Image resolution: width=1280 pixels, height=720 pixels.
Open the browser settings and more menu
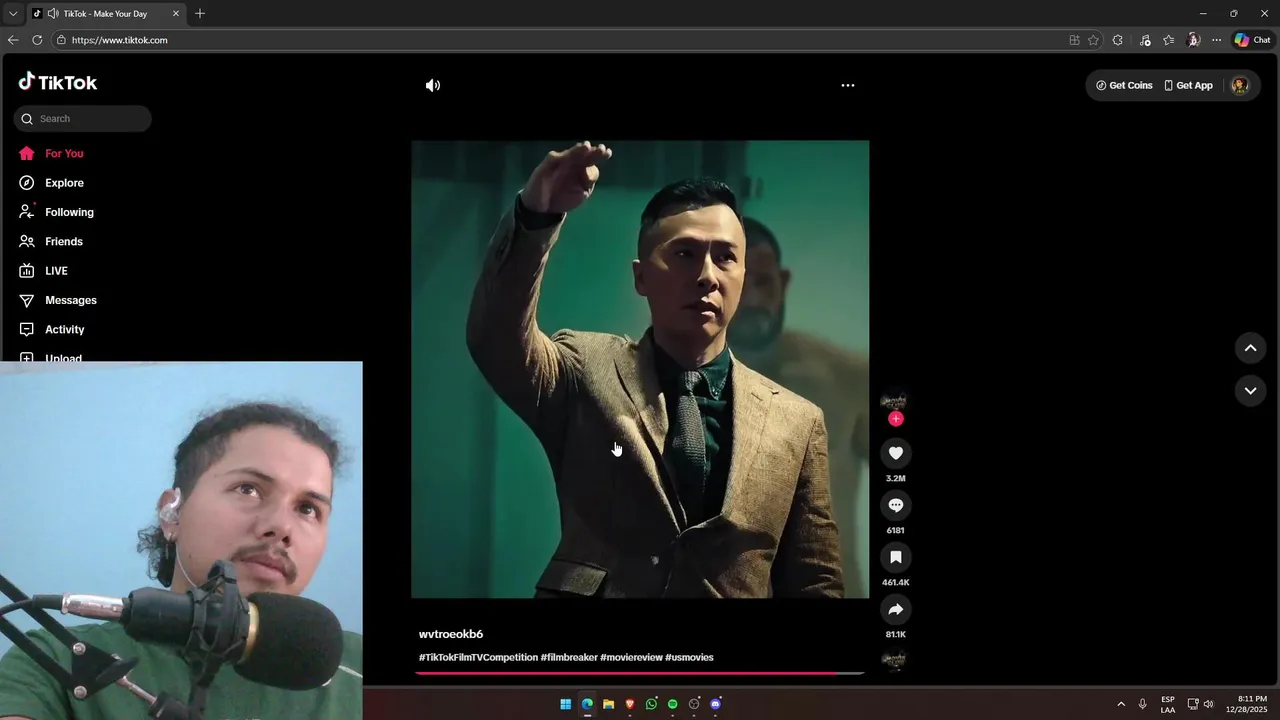point(1216,40)
